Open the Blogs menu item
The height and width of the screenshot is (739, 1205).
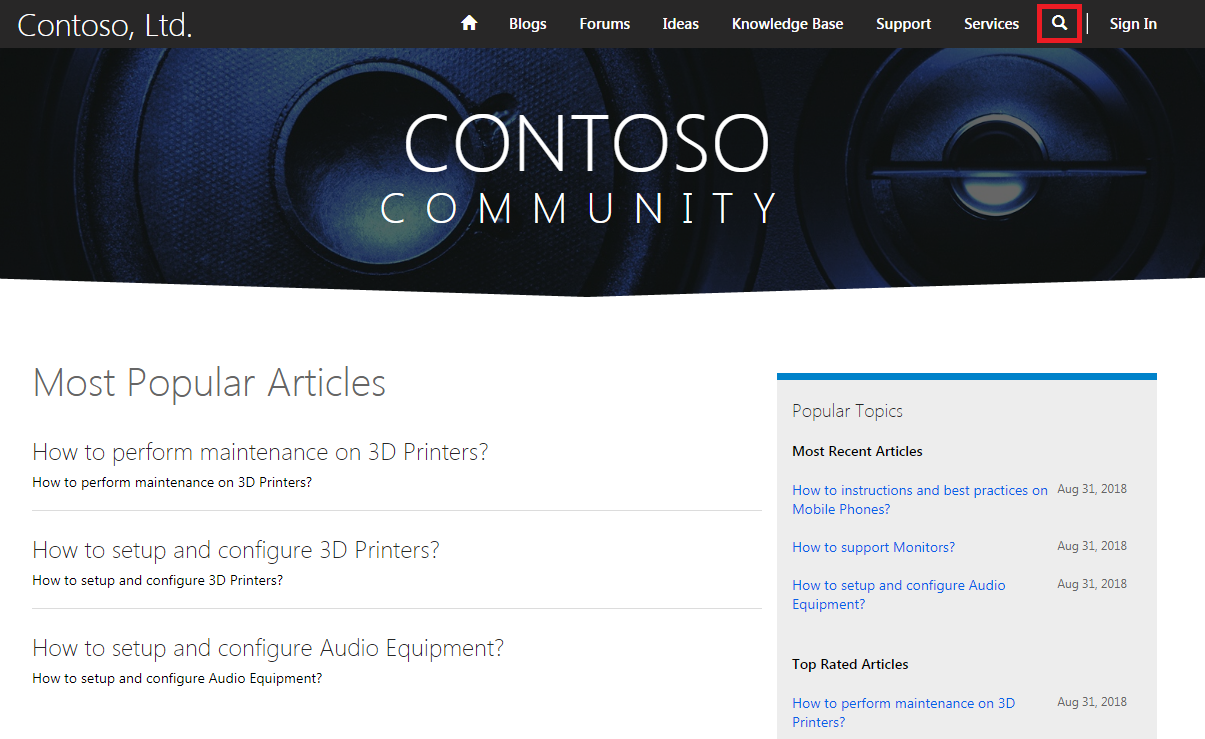(x=528, y=24)
